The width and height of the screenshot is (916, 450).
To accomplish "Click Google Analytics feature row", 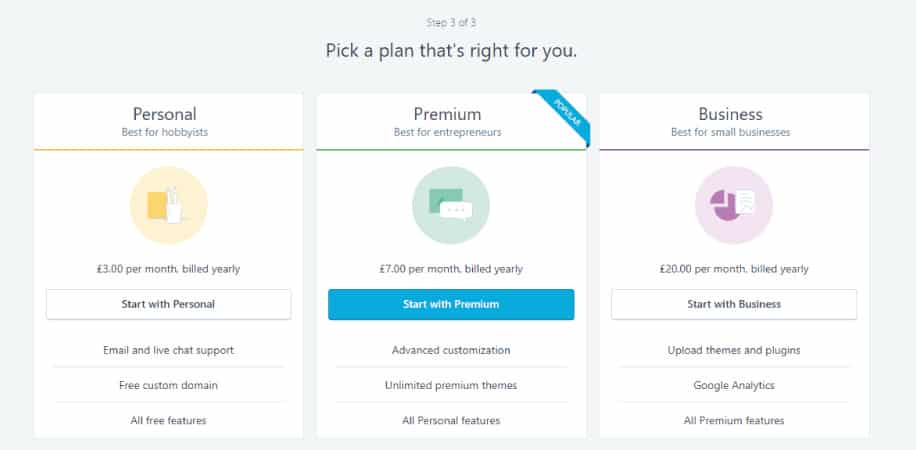I will 734,385.
